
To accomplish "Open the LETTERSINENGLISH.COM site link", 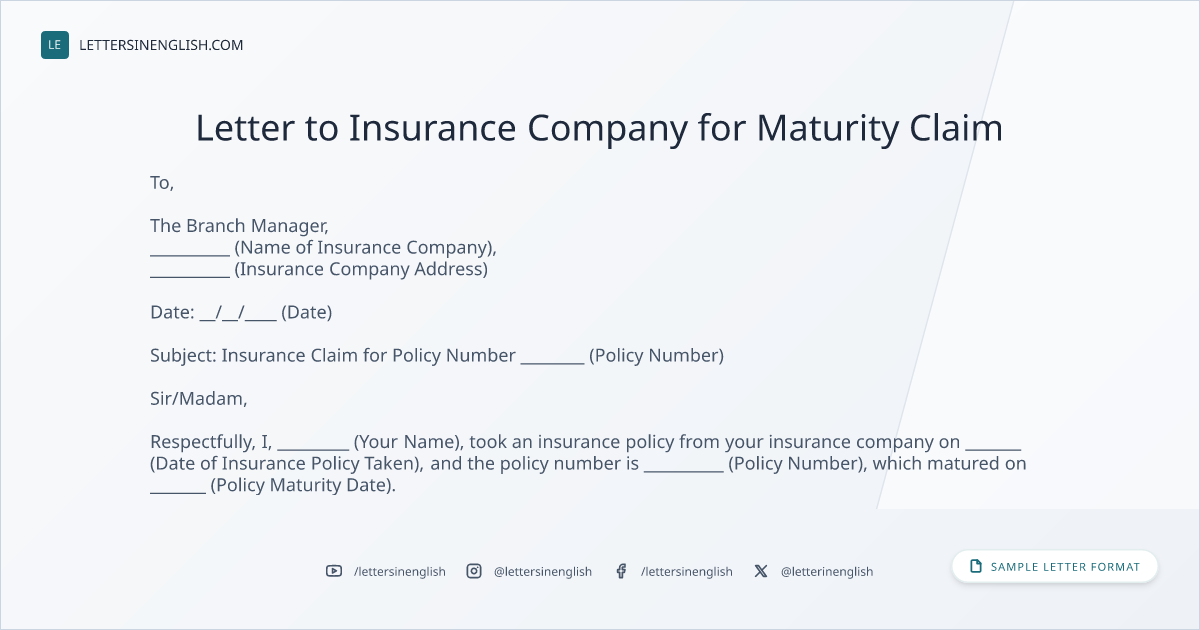I will click(x=161, y=45).
